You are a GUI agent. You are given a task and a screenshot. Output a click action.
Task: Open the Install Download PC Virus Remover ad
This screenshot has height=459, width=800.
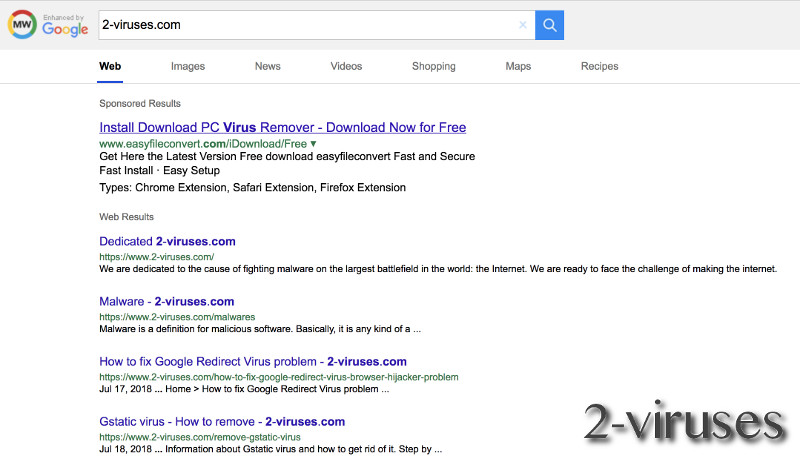[x=282, y=127]
